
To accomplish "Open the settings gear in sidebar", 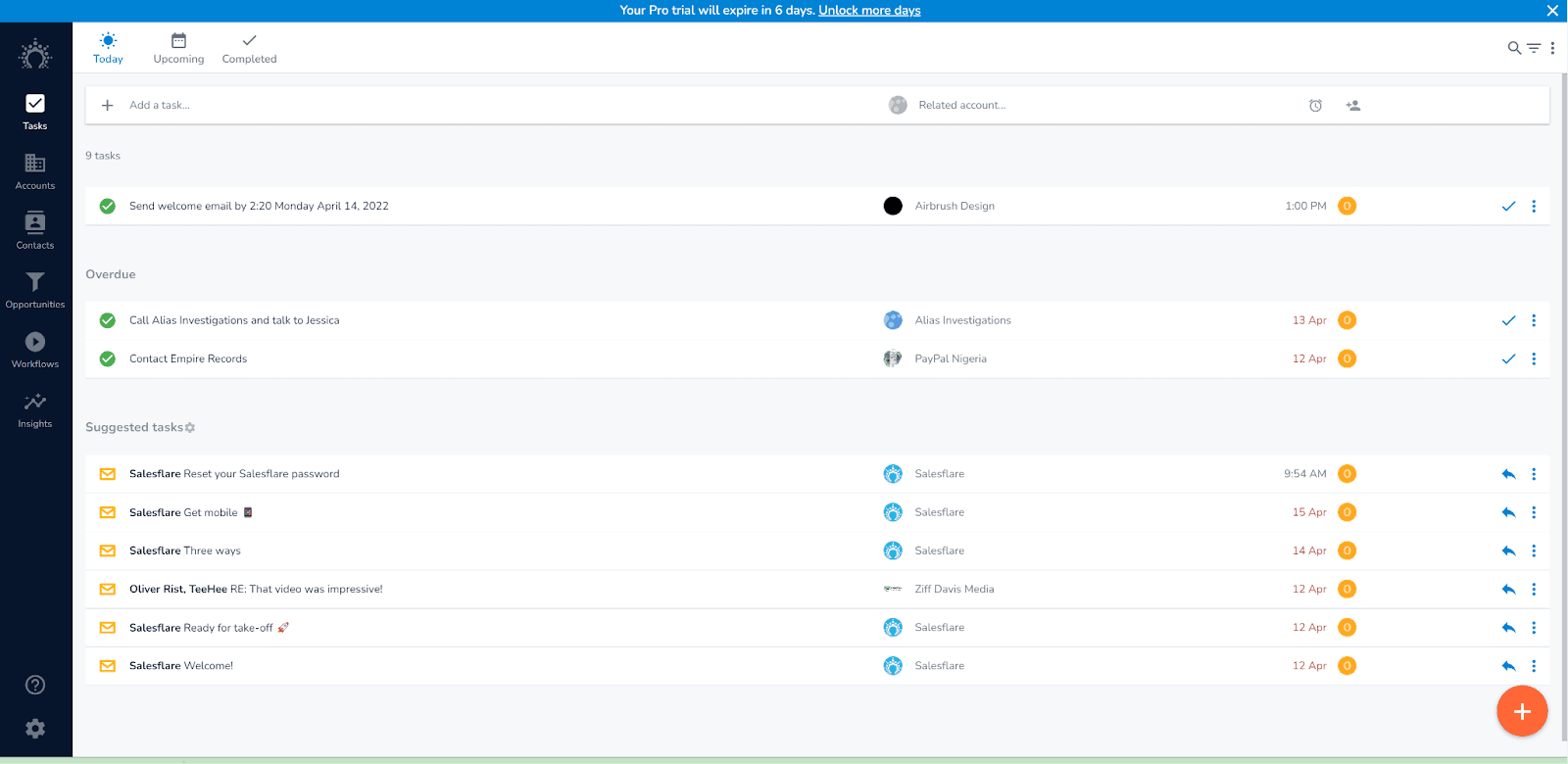I will pos(35,729).
